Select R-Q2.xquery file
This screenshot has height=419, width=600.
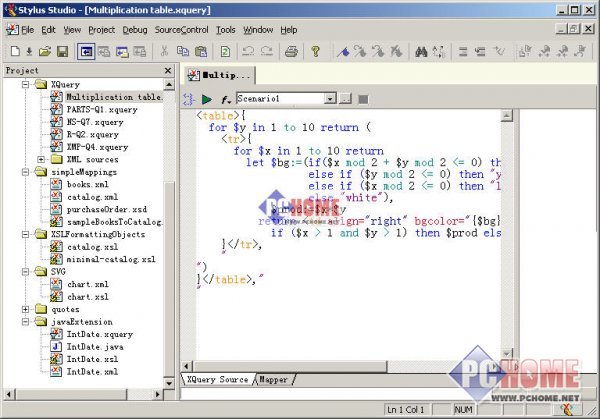(x=93, y=135)
